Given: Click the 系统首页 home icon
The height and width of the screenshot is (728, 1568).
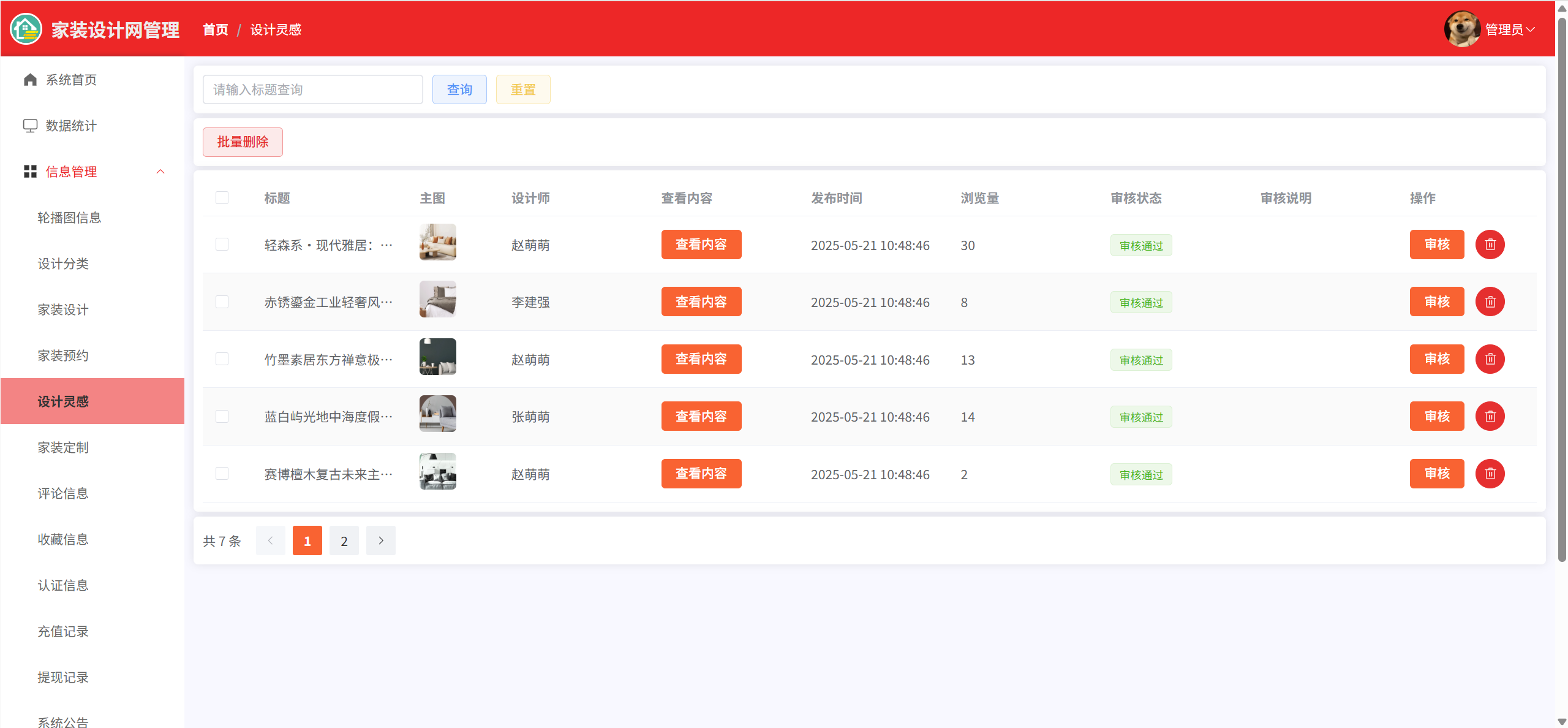Looking at the screenshot, I should (x=30, y=80).
